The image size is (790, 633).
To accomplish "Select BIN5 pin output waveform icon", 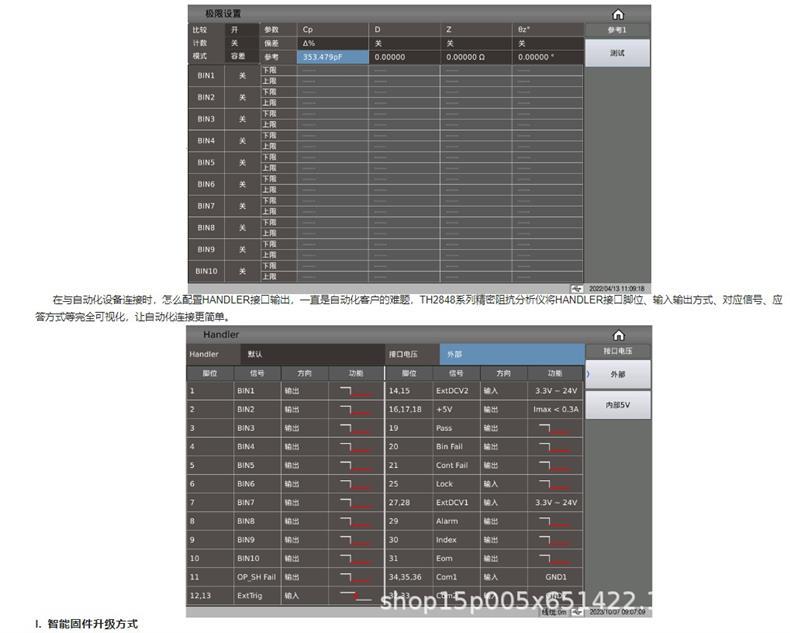I will pyautogui.click(x=357, y=465).
